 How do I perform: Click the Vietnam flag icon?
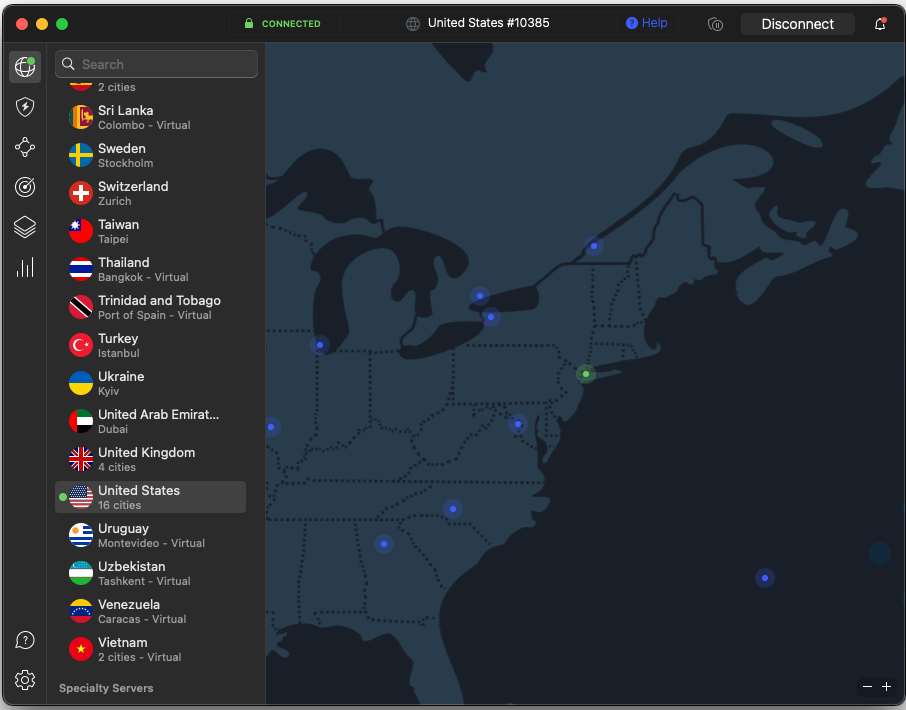[x=81, y=649]
